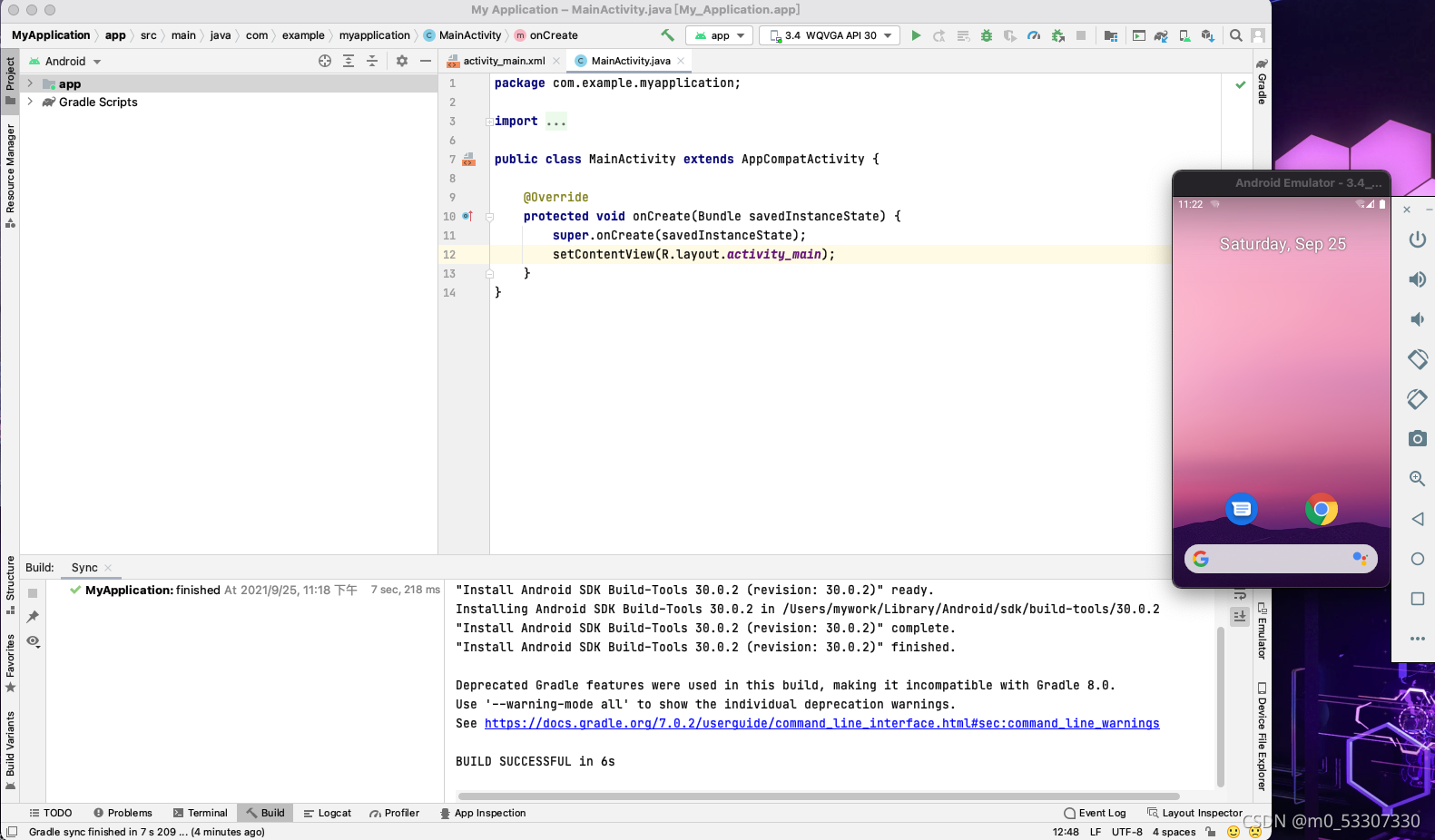Tap emulator Home circle button
1435x840 pixels.
click(1417, 559)
